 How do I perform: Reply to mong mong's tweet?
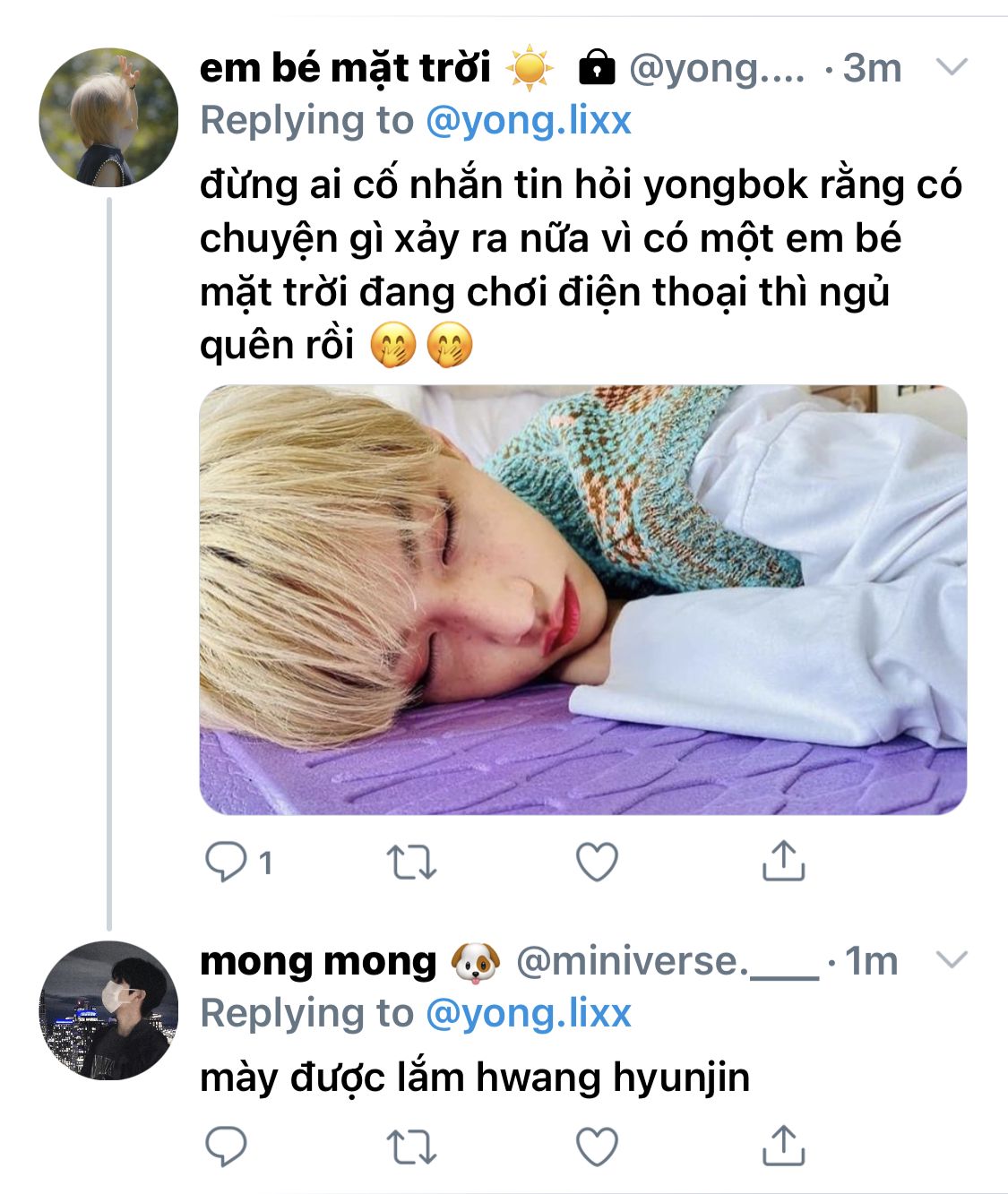226,1145
